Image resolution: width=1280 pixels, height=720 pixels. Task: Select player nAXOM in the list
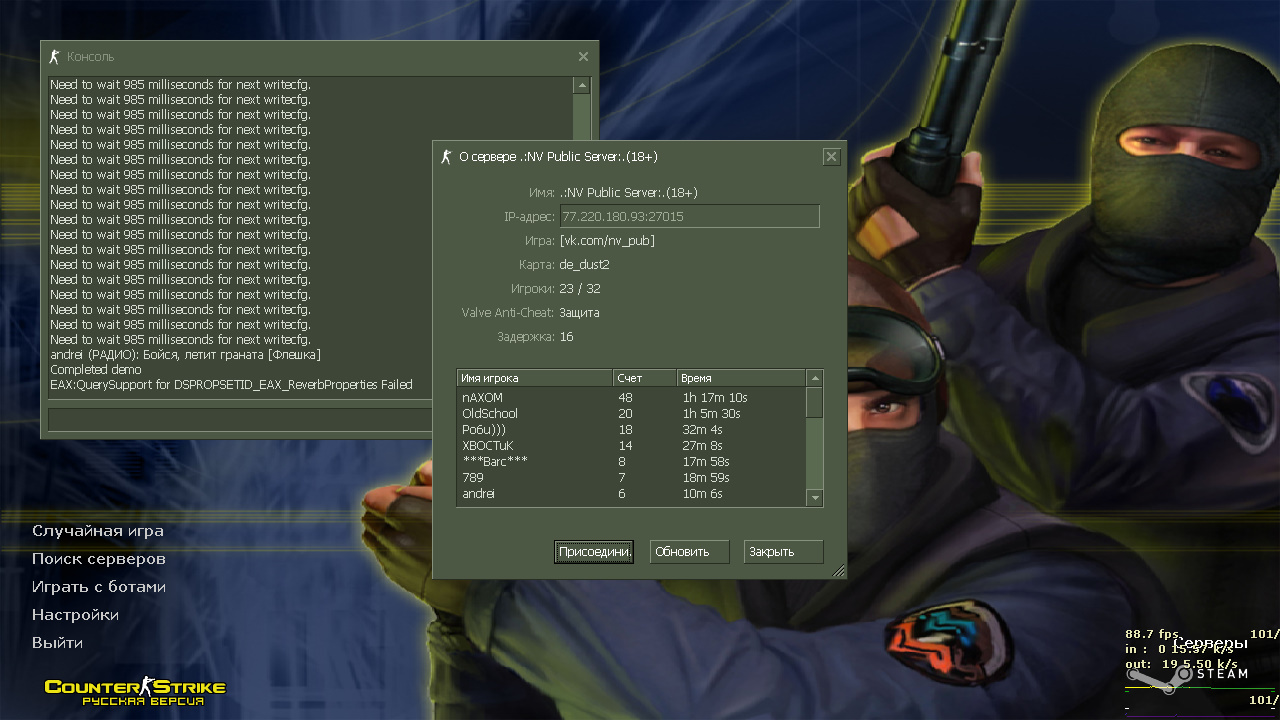(631, 398)
